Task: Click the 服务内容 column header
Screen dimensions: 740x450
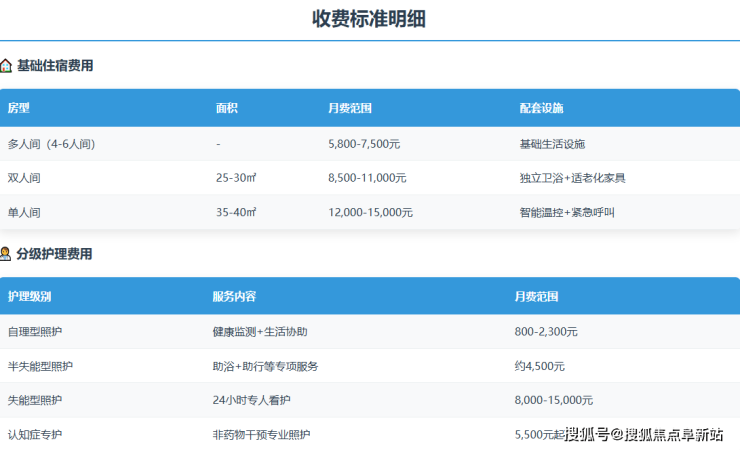Action: tap(234, 297)
